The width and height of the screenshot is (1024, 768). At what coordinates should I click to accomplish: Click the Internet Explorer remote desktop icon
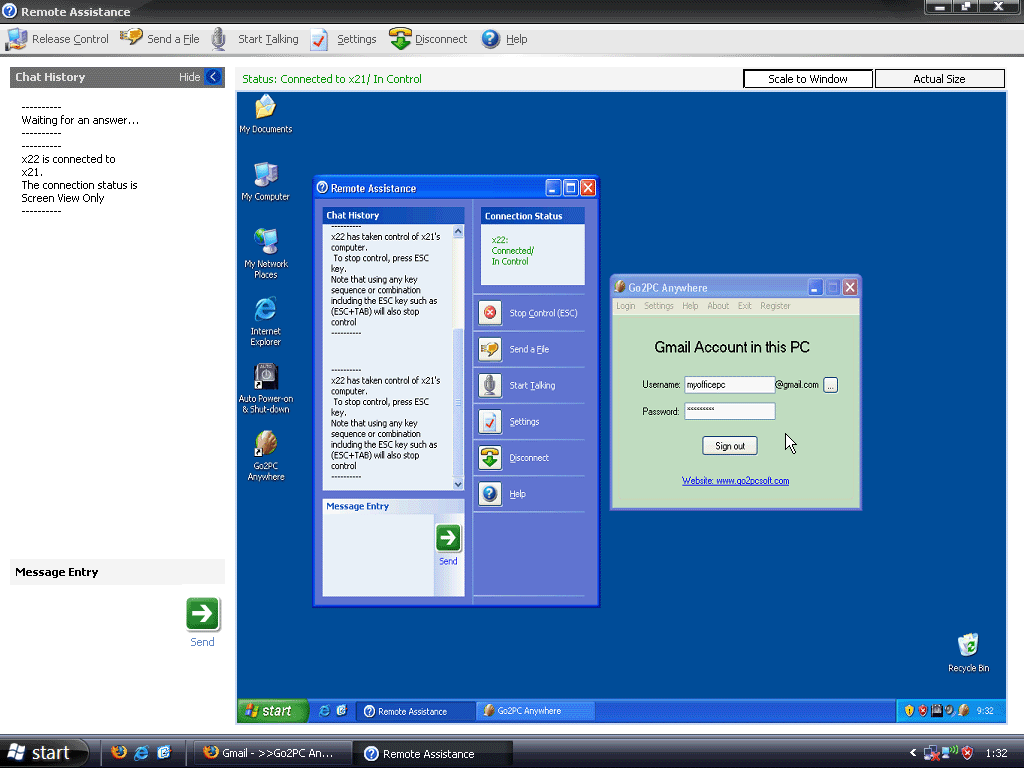pyautogui.click(x=265, y=321)
